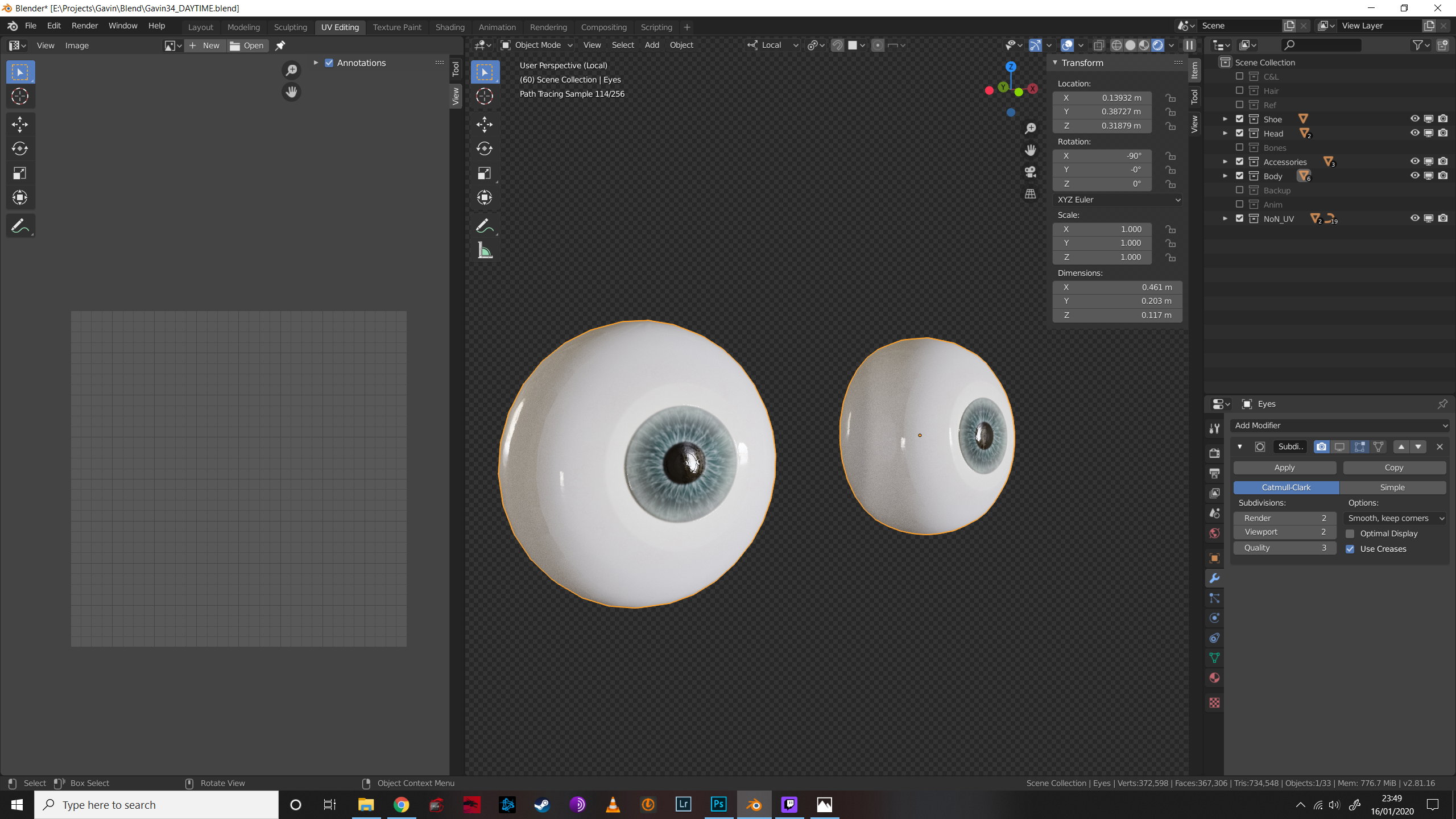The width and height of the screenshot is (1456, 819).
Task: Select the Simple subdivision type
Action: (x=1392, y=487)
